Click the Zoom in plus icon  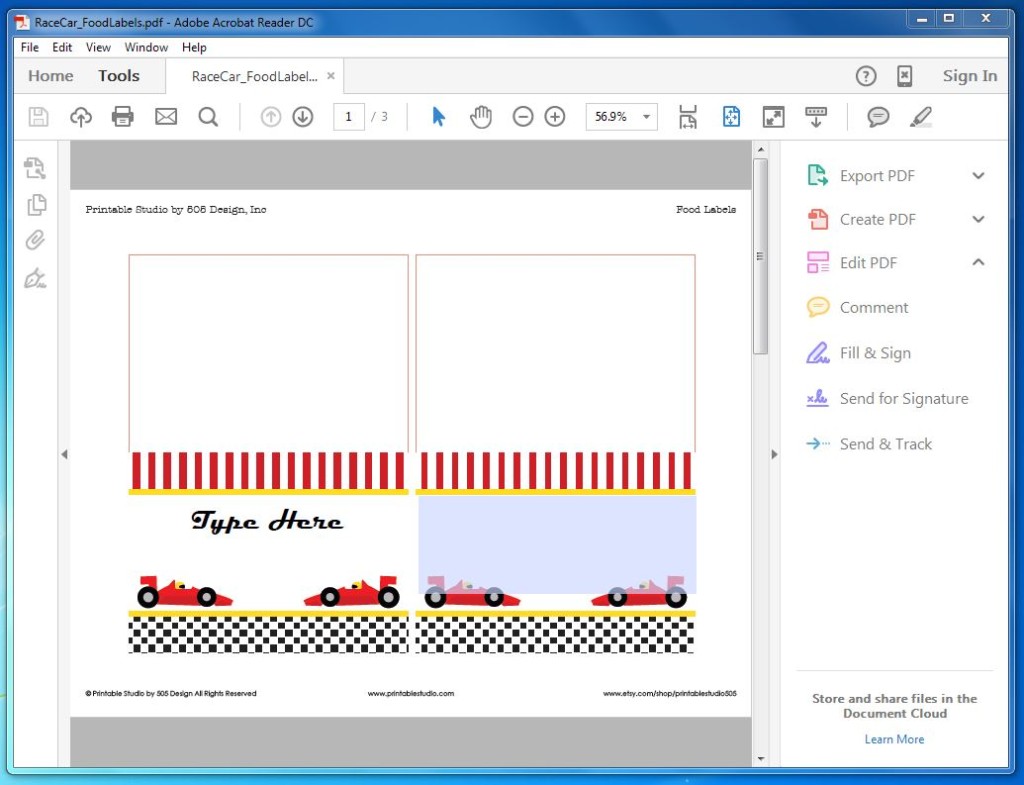click(x=554, y=117)
